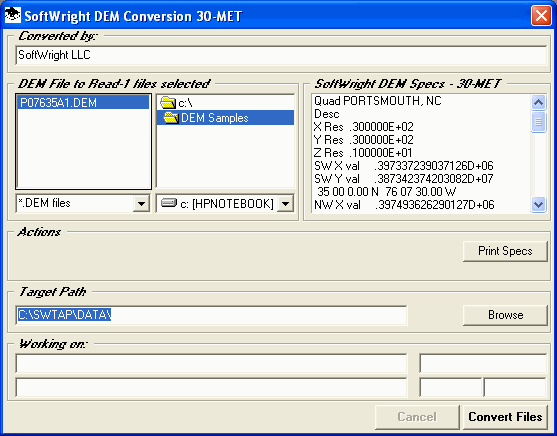This screenshot has width=557, height=436.
Task: Click the Quad PORTSMOUTH, NC spec line
Action: (x=378, y=101)
